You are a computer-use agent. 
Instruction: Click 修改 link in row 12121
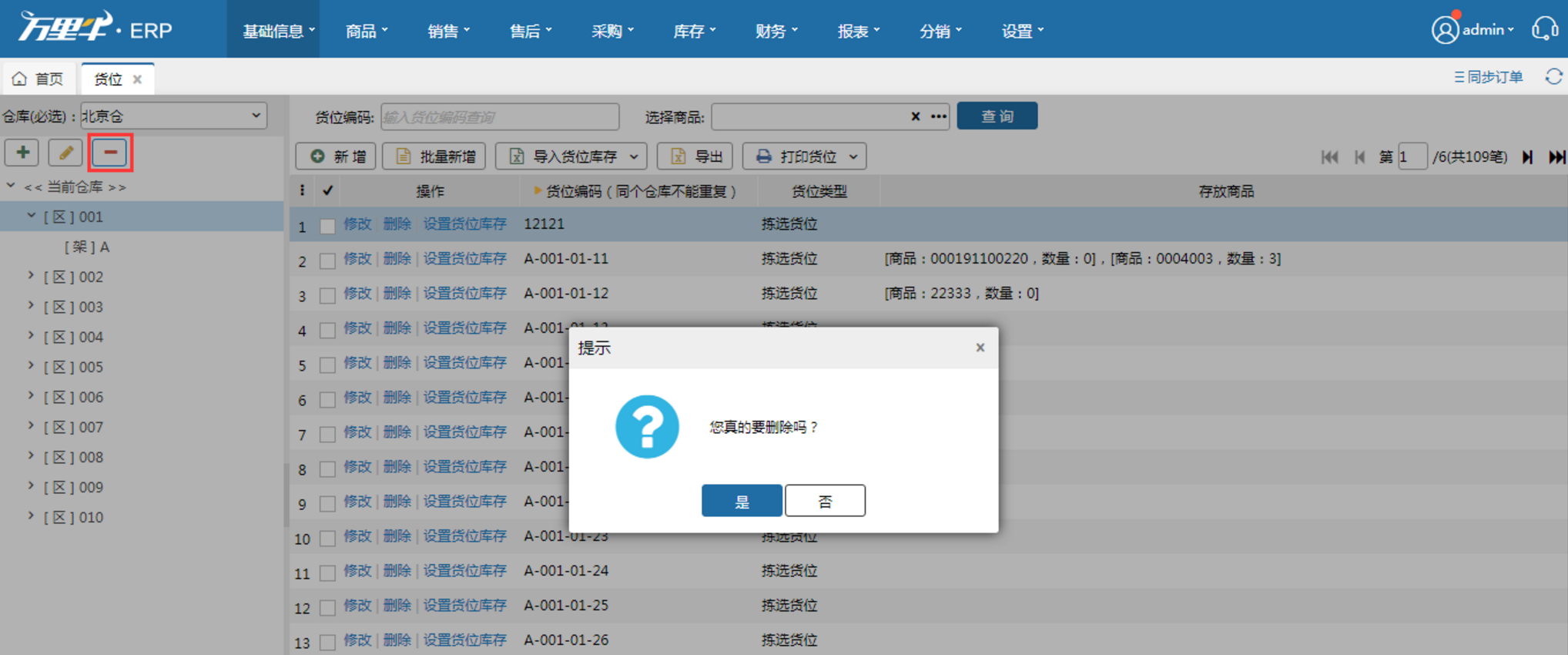point(357,224)
